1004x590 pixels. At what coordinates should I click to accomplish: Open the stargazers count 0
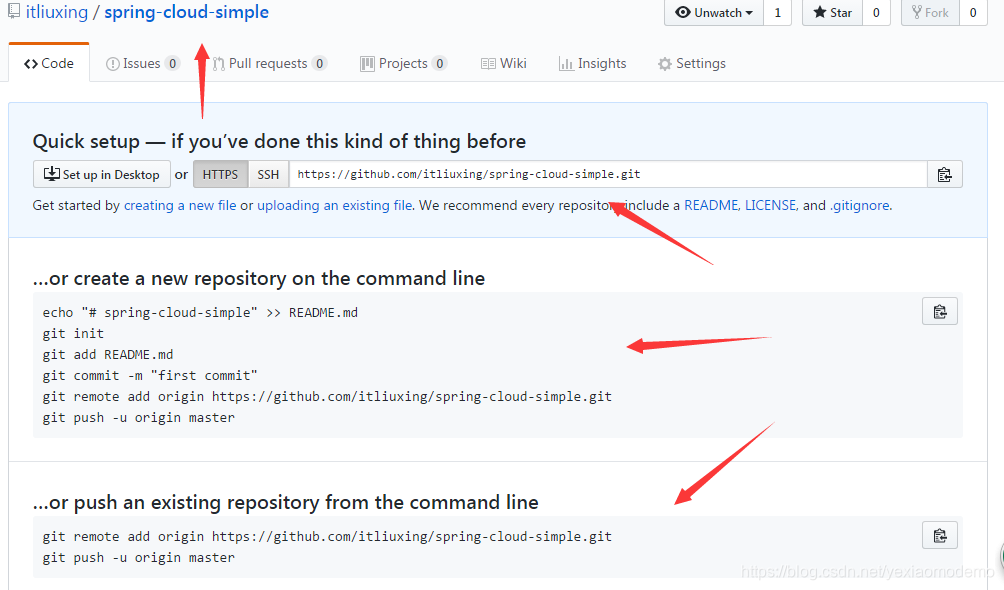tap(876, 12)
